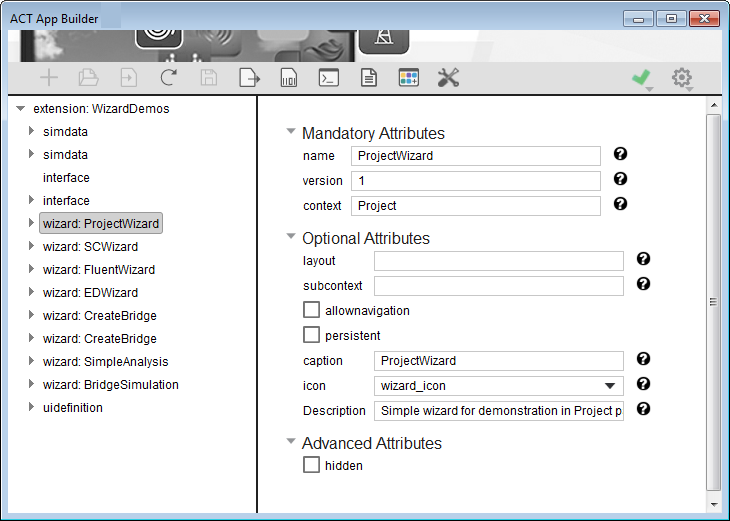Click the refresh/reload toolbar icon
Image resolution: width=730 pixels, height=521 pixels.
pos(169,78)
